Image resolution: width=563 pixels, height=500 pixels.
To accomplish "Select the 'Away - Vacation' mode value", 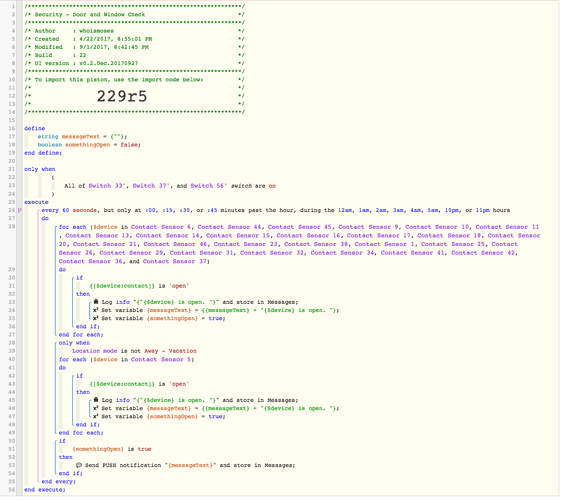I will pos(171,351).
